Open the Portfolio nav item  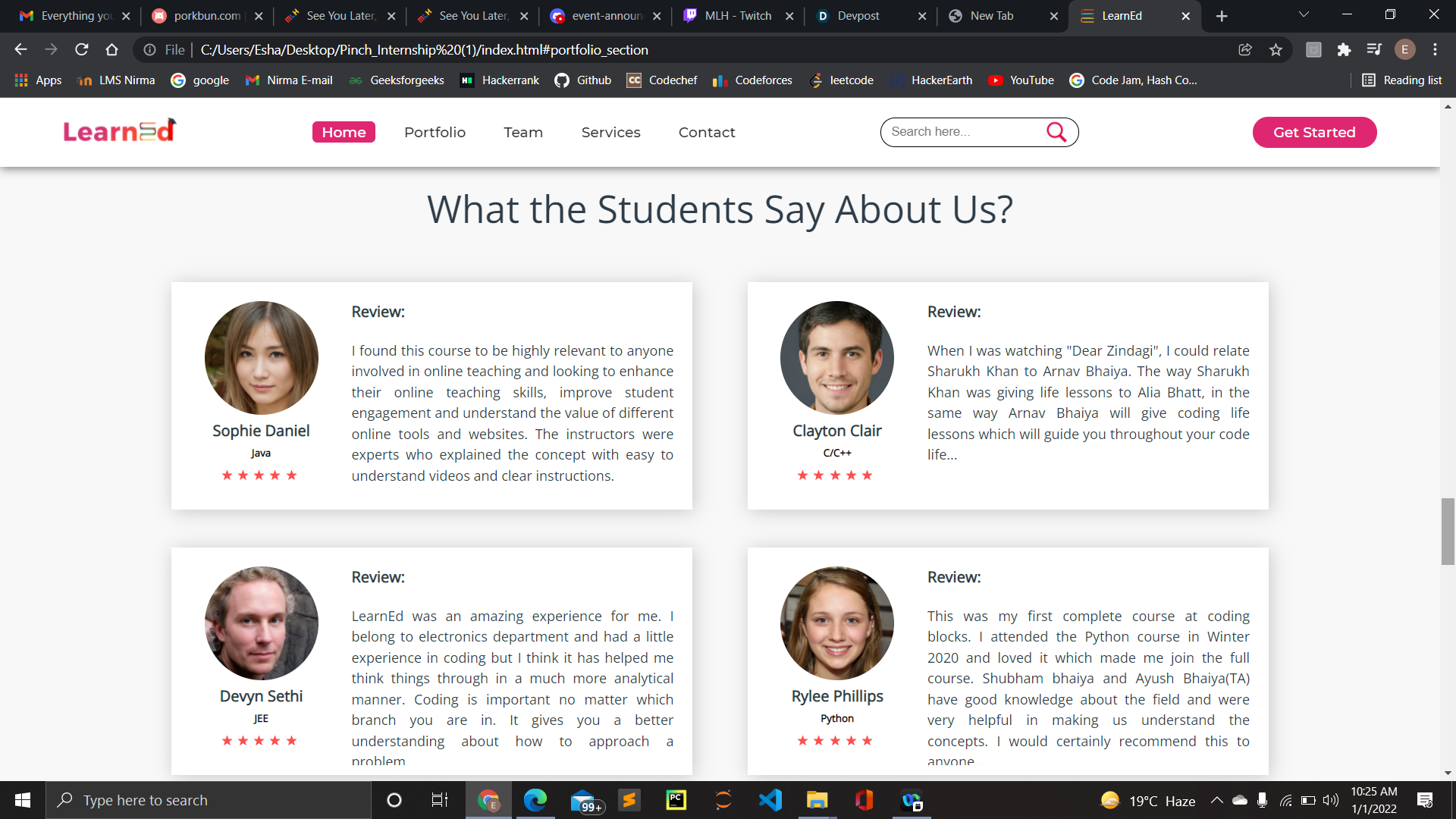coord(435,132)
